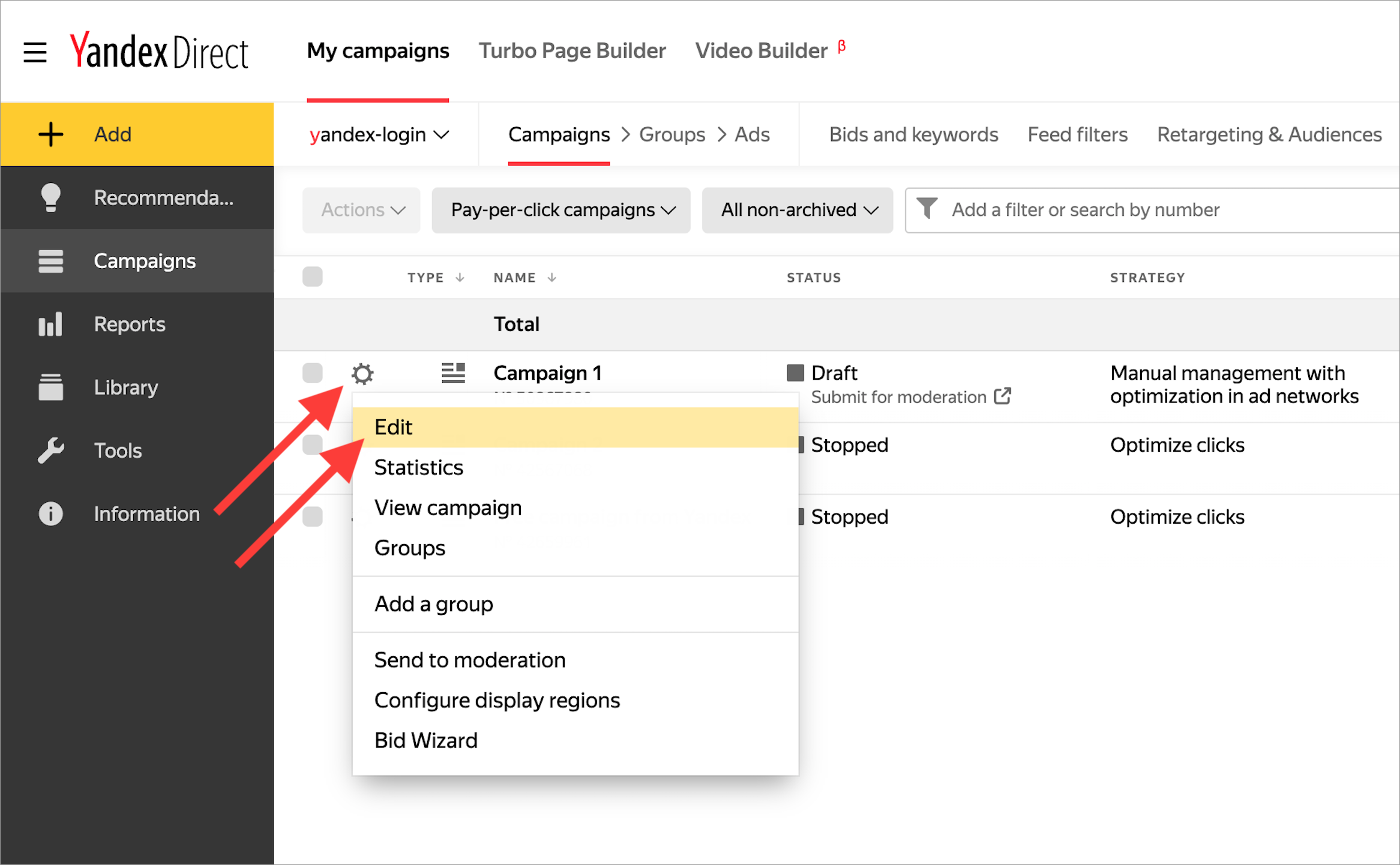Viewport: 1400px width, 865px height.
Task: Open Bids and keywords tab
Action: point(913,134)
